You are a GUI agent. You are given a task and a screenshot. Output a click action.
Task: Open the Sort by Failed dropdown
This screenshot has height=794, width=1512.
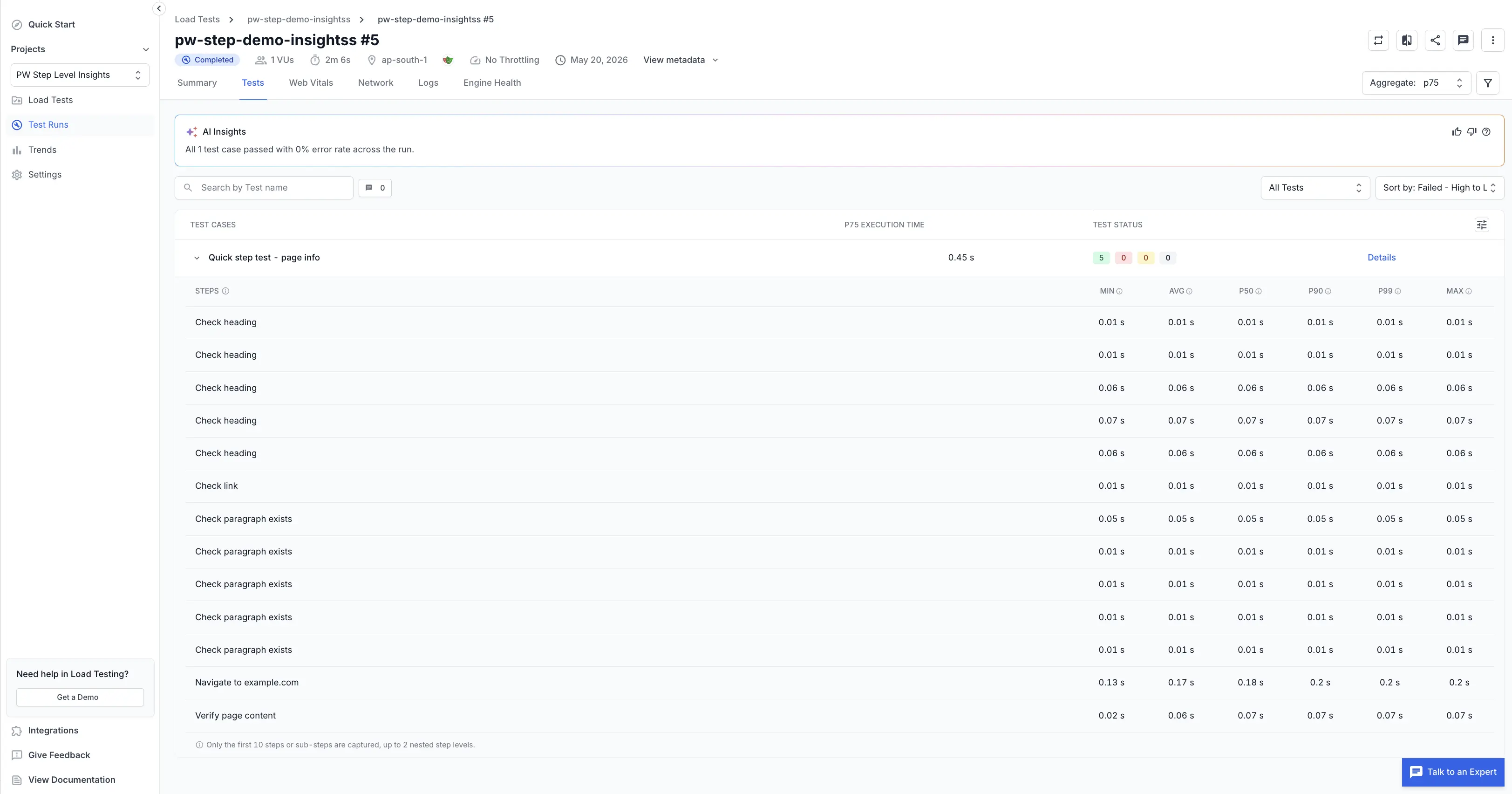[x=1439, y=188]
